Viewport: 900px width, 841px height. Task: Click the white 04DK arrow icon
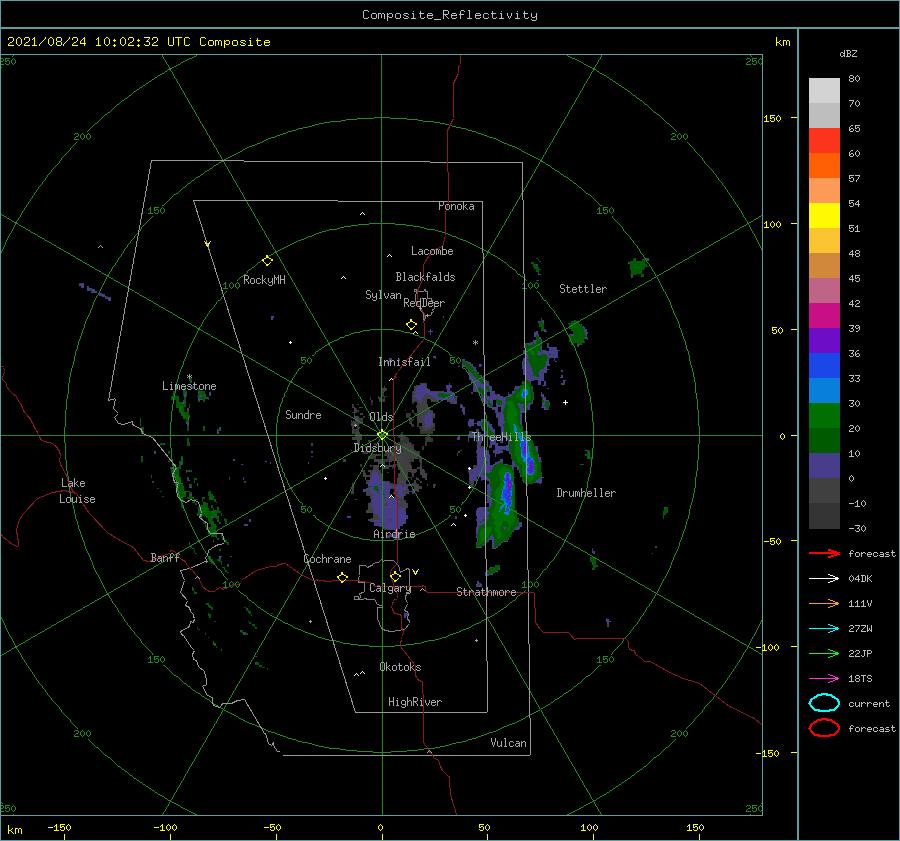[824, 578]
